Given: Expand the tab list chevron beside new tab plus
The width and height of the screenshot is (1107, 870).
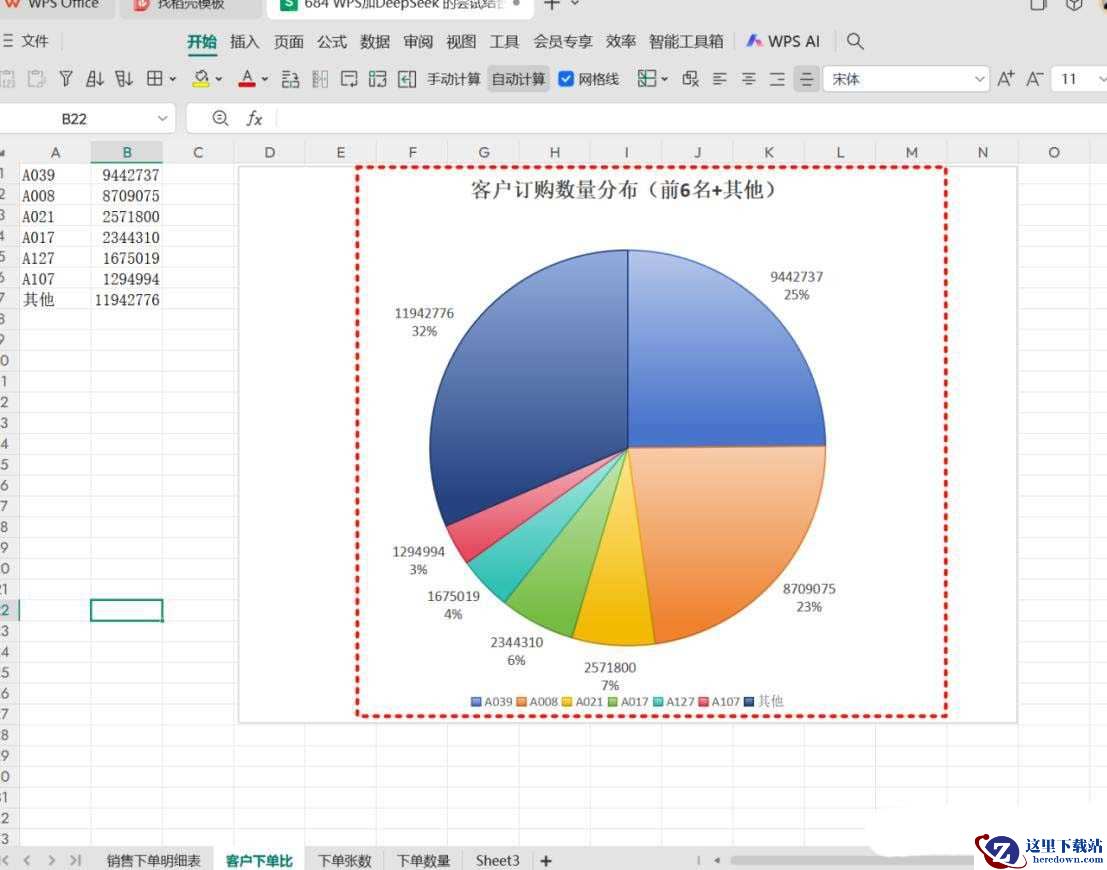Looking at the screenshot, I should pyautogui.click(x=575, y=4).
